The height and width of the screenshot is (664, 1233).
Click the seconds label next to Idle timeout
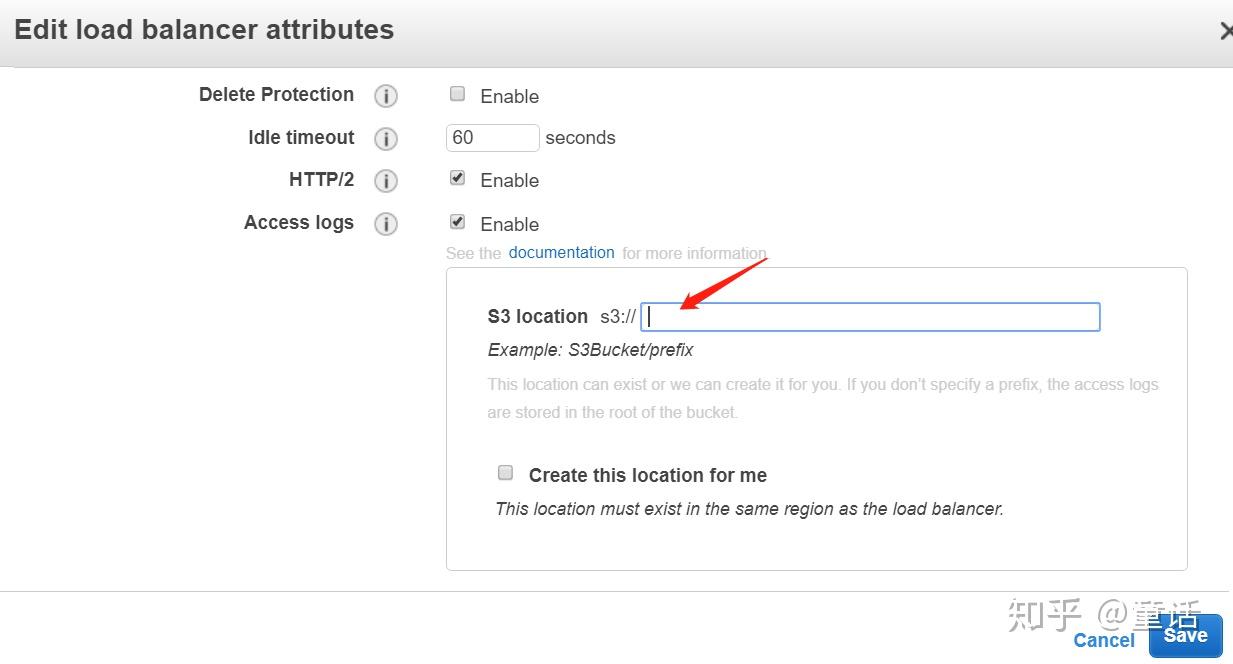tap(580, 137)
